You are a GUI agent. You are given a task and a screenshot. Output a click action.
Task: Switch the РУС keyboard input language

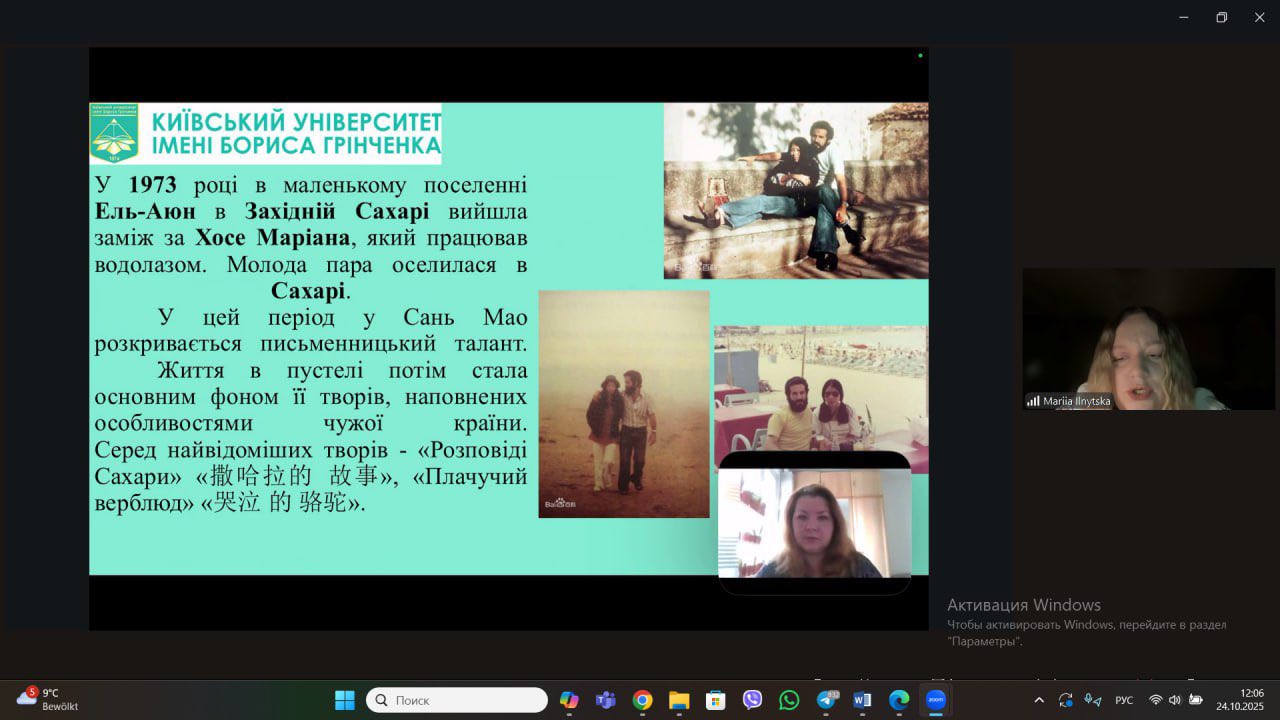(x=1124, y=700)
